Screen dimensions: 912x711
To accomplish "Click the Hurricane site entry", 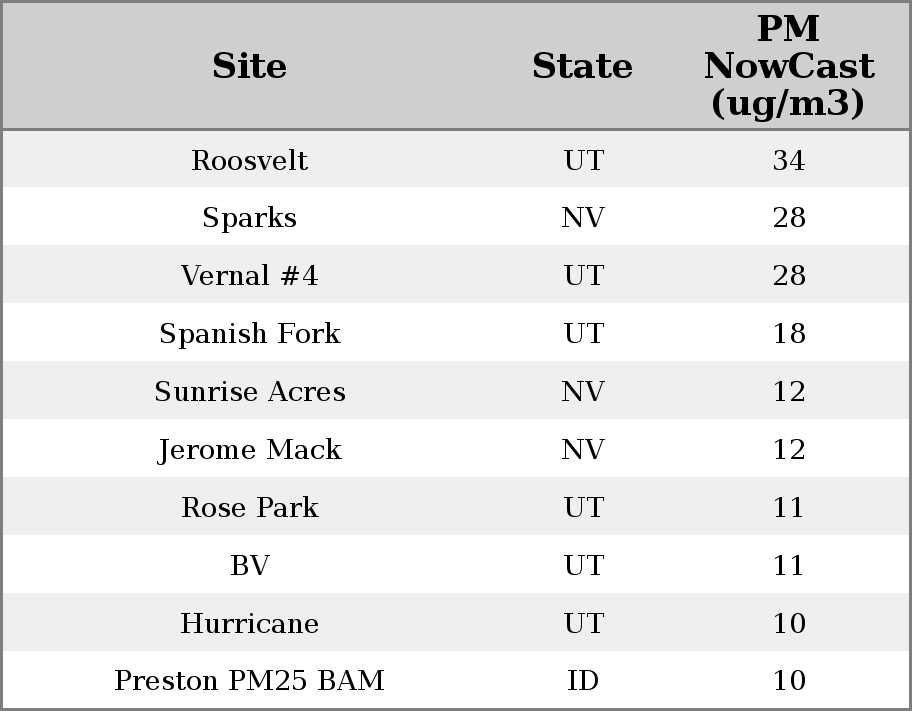I will pyautogui.click(x=249, y=624).
